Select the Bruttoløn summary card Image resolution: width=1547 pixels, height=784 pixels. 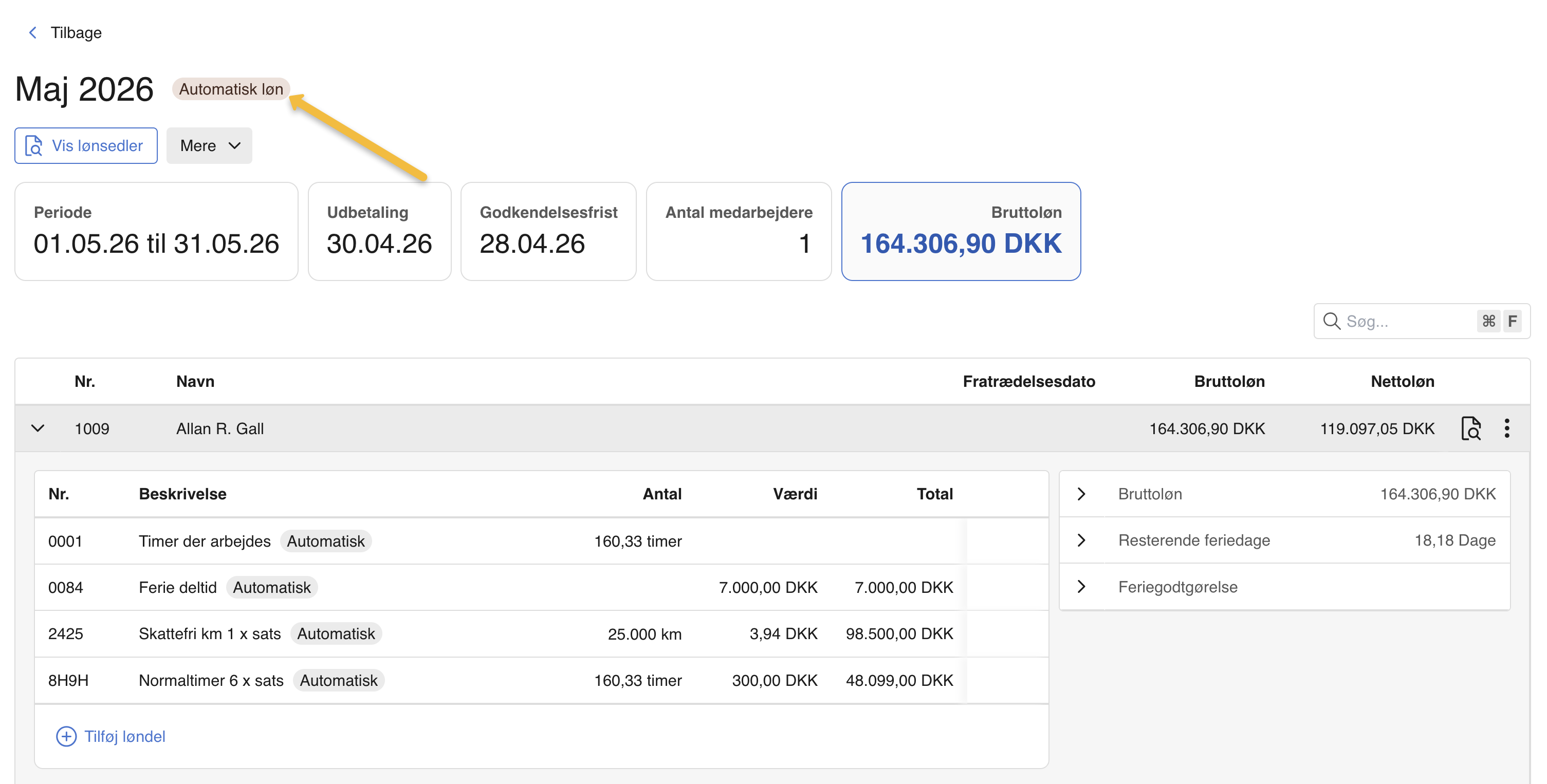pyautogui.click(x=961, y=231)
